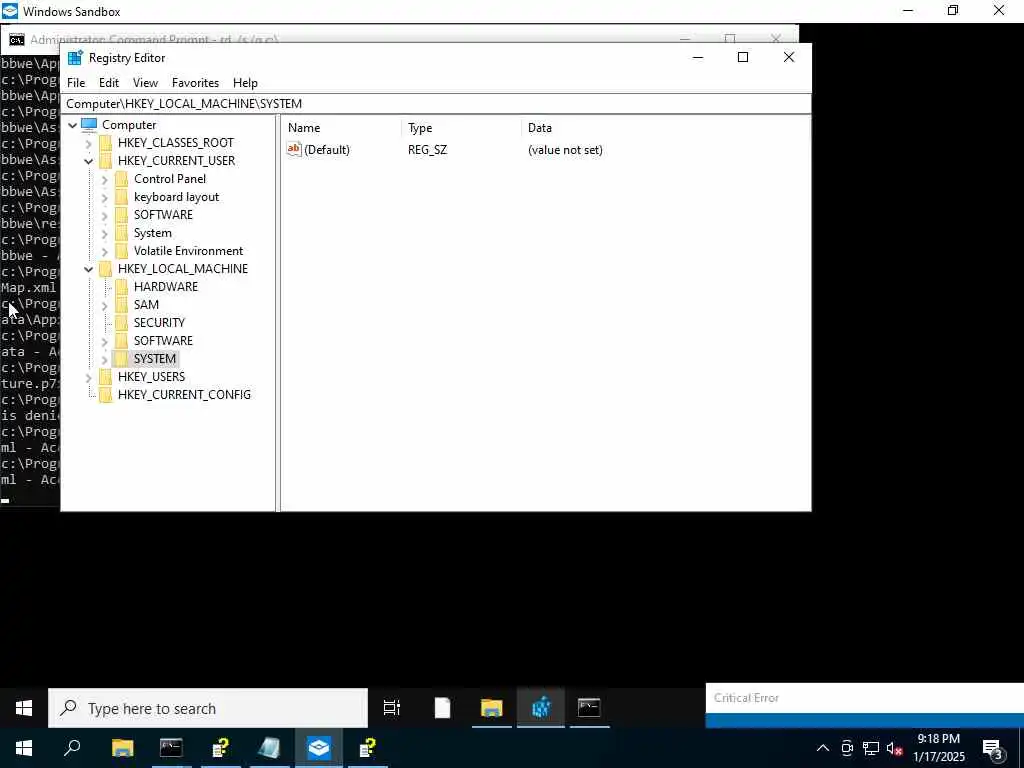
Task: Click the Meet Now tray icon
Action: pos(847,748)
